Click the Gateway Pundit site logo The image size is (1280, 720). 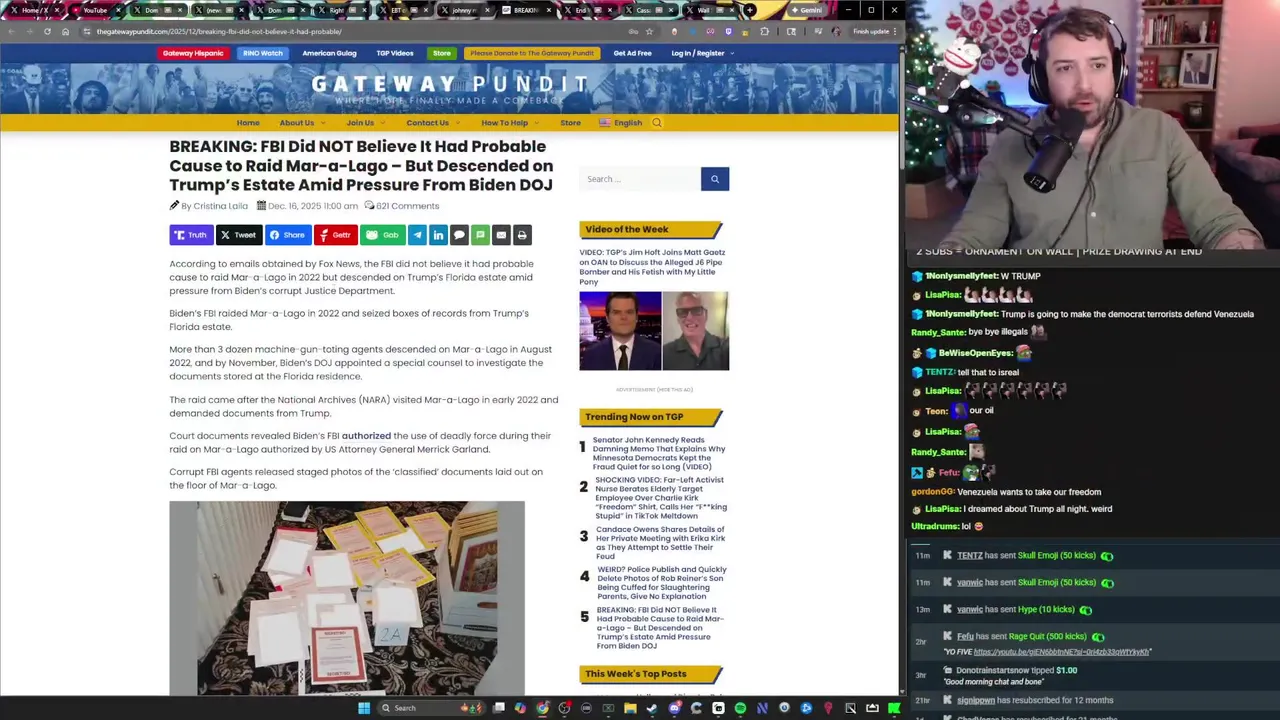pos(450,88)
